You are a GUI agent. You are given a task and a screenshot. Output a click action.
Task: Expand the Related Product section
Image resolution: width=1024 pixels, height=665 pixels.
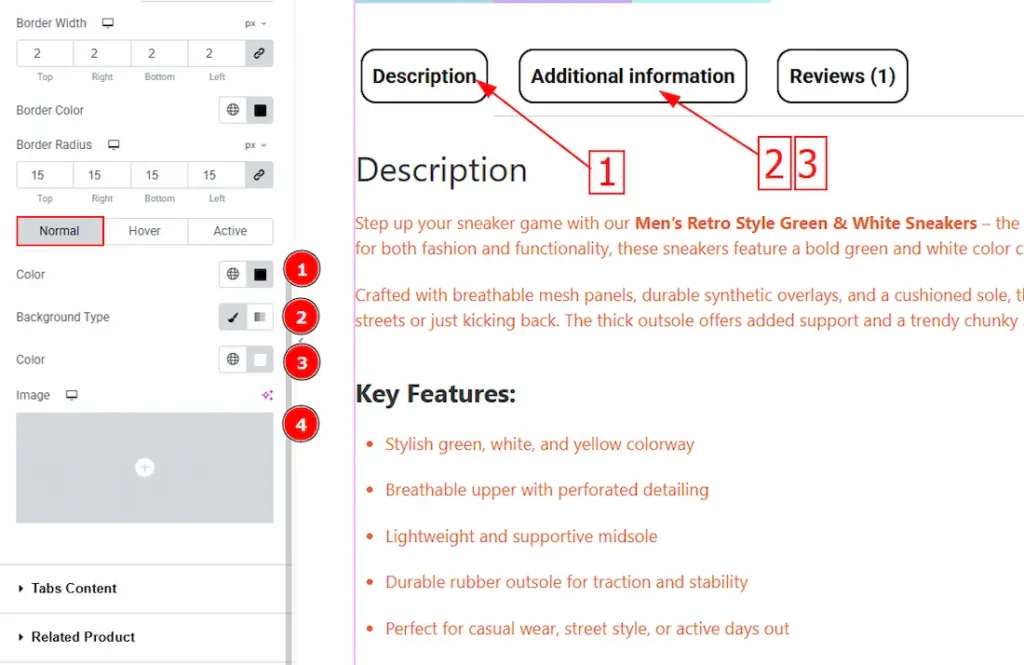pyautogui.click(x=83, y=636)
